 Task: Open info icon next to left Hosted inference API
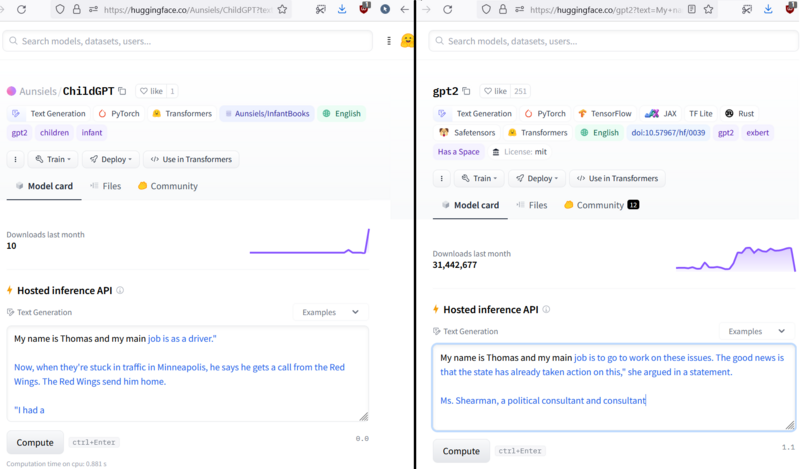point(120,290)
